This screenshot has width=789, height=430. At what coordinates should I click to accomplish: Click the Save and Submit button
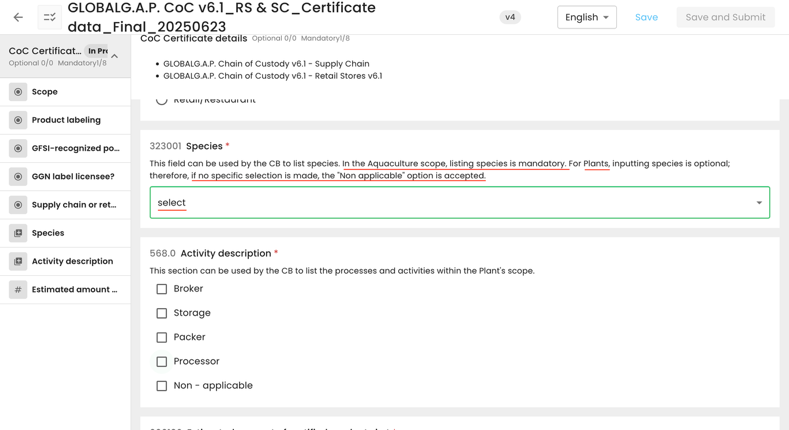(x=725, y=17)
